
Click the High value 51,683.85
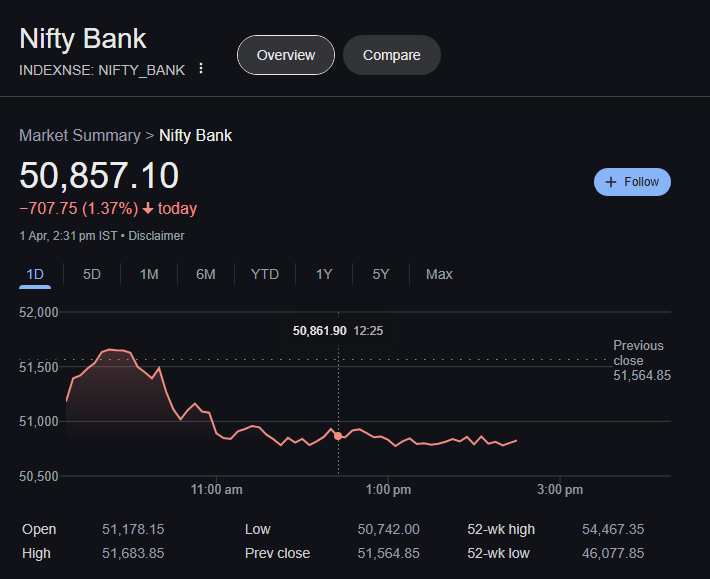tap(133, 553)
